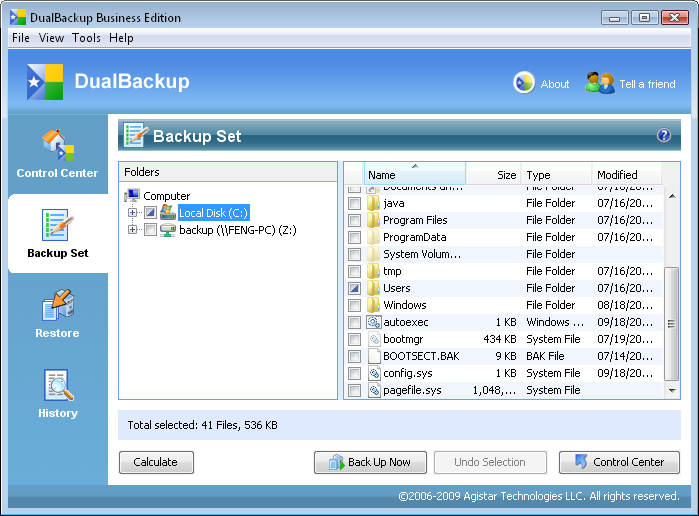Open the Tools menu
This screenshot has height=516, width=699.
(x=86, y=38)
